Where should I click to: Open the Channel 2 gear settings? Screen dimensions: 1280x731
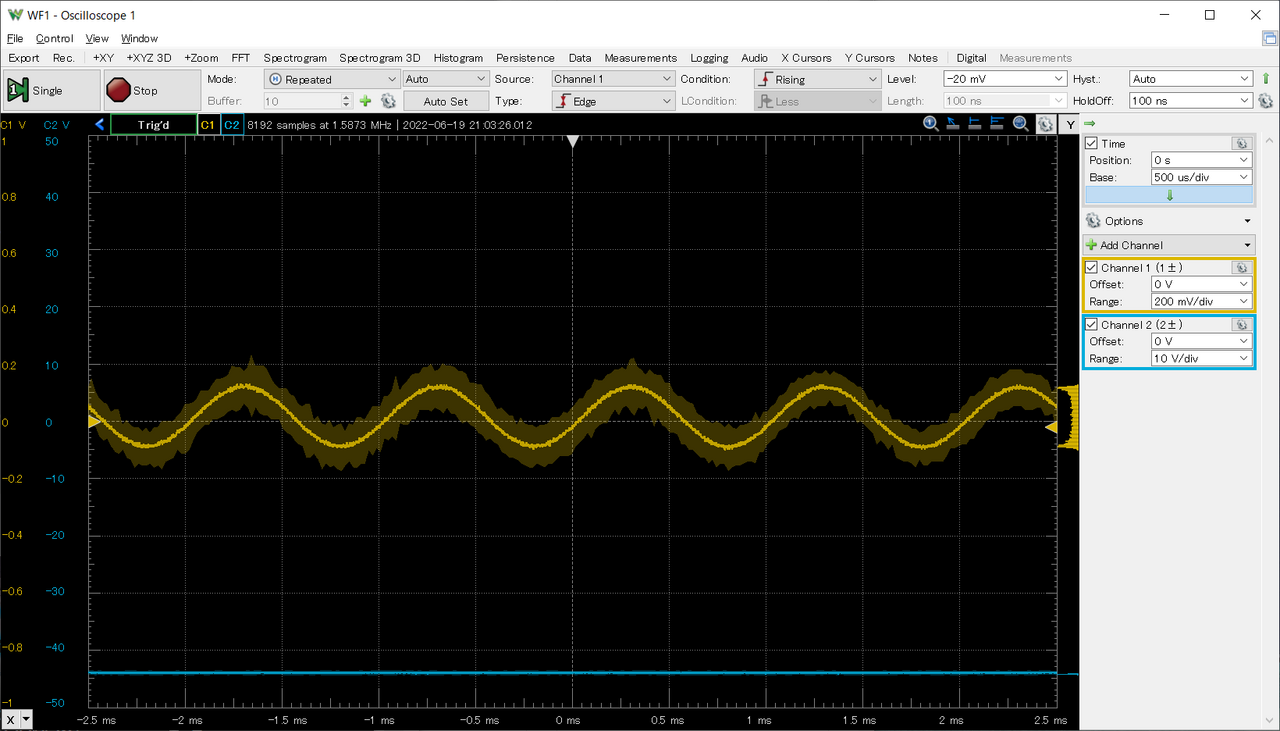[1241, 325]
